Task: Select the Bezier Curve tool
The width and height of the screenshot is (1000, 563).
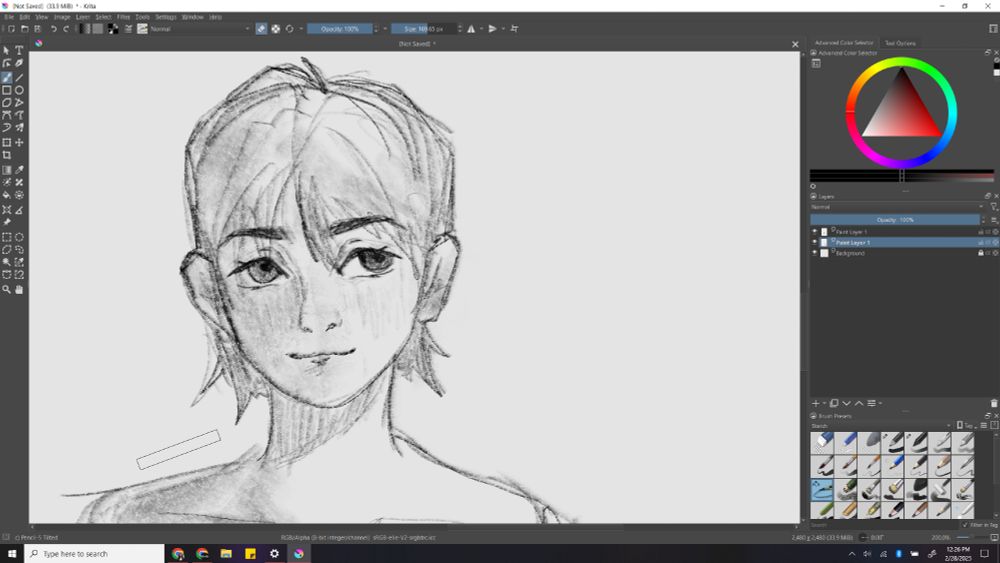Action: (x=6, y=115)
